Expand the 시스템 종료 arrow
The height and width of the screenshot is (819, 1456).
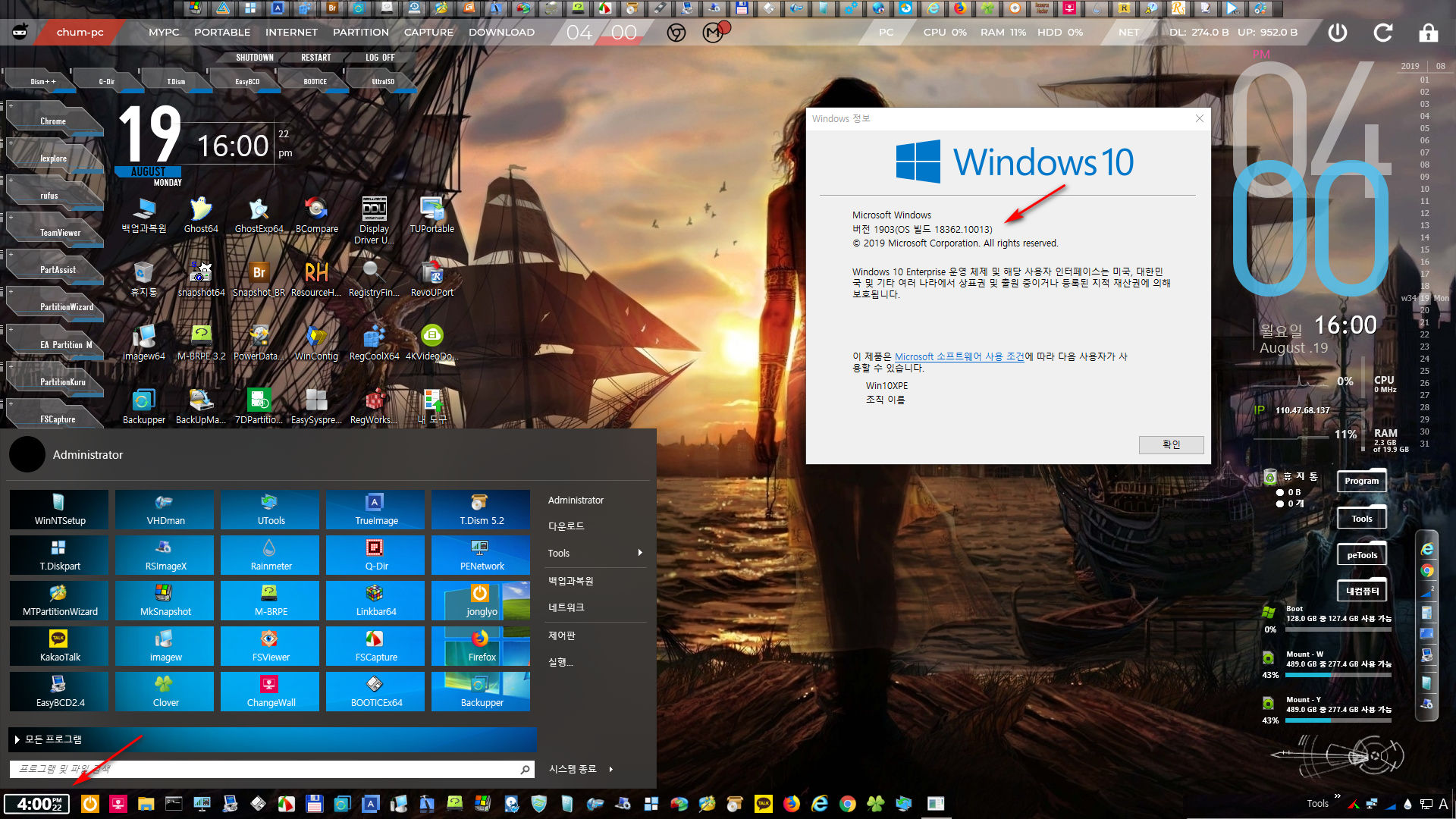610,769
